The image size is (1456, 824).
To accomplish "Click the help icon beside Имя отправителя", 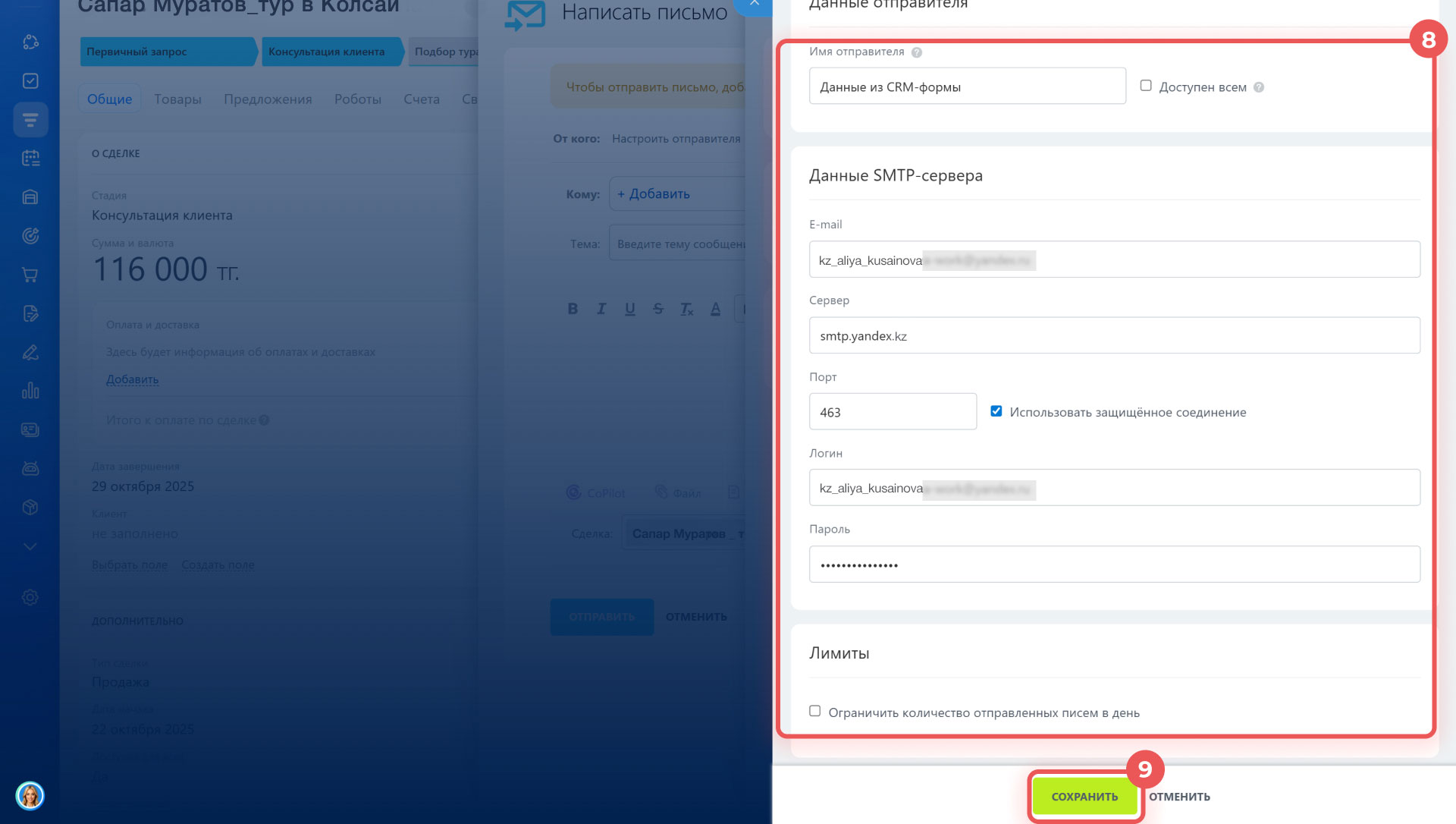I will click(916, 52).
